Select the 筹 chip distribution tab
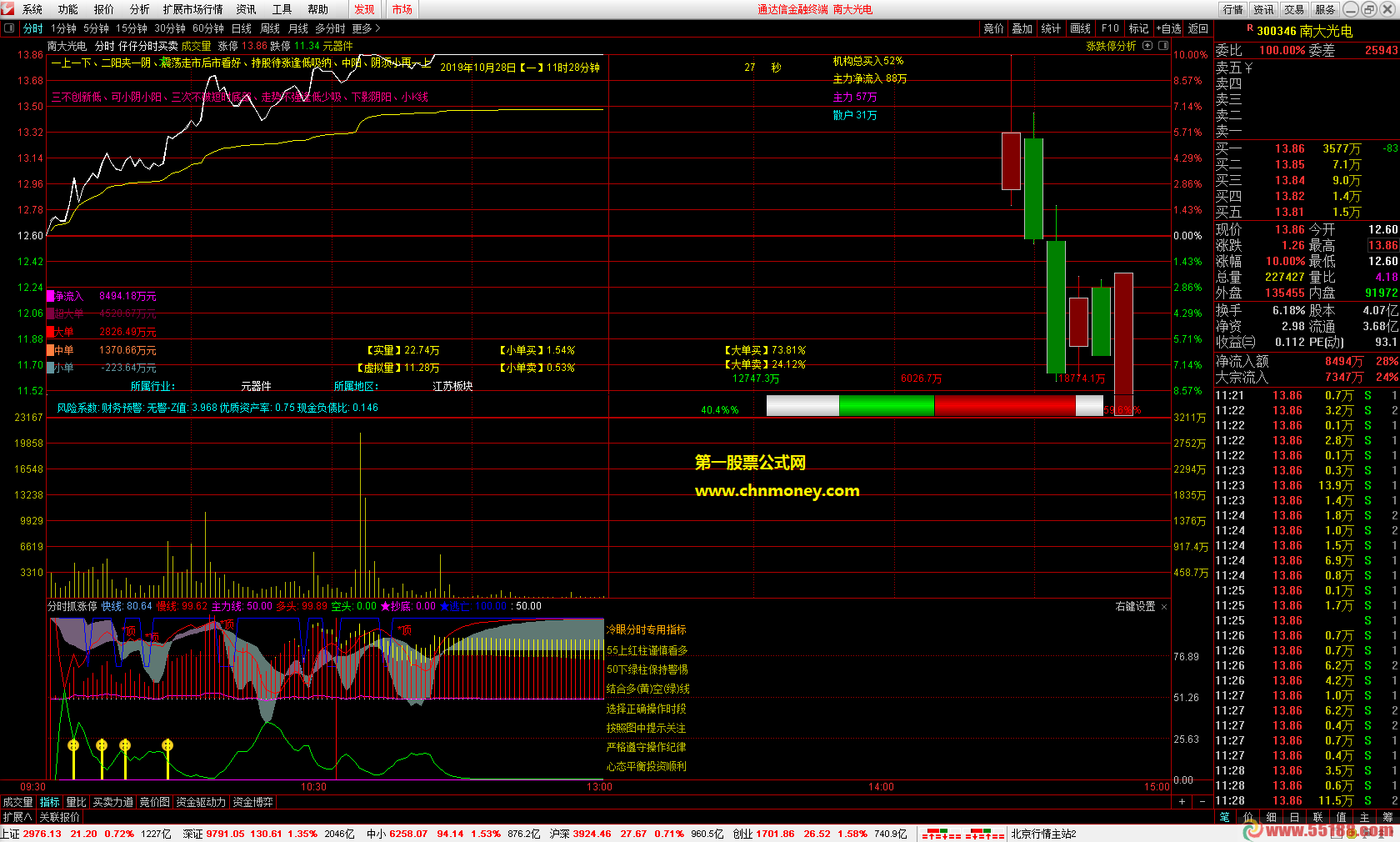 pyautogui.click(x=1387, y=817)
